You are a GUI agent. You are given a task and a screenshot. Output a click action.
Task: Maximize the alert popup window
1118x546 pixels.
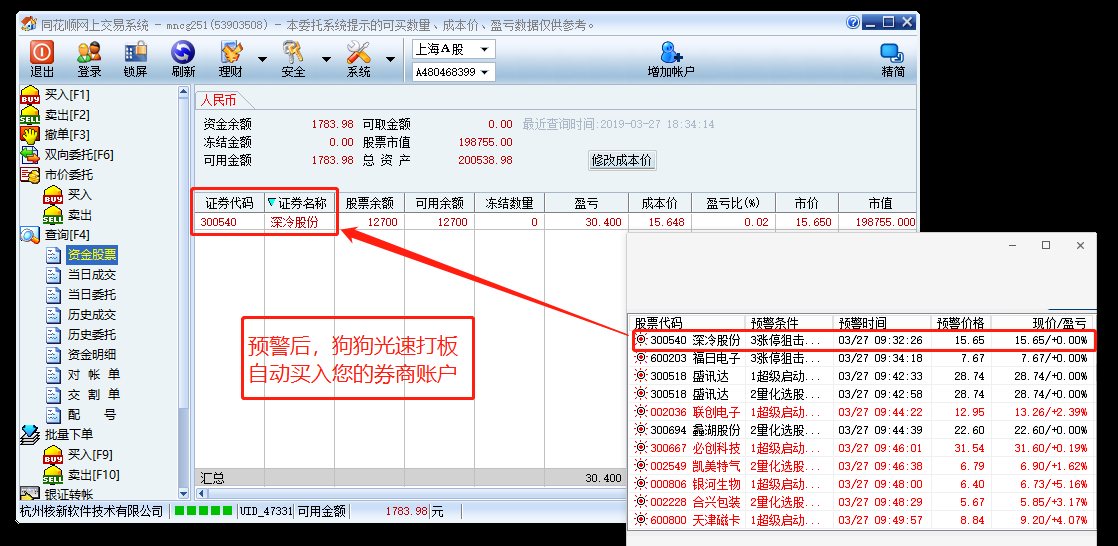pos(1046,245)
